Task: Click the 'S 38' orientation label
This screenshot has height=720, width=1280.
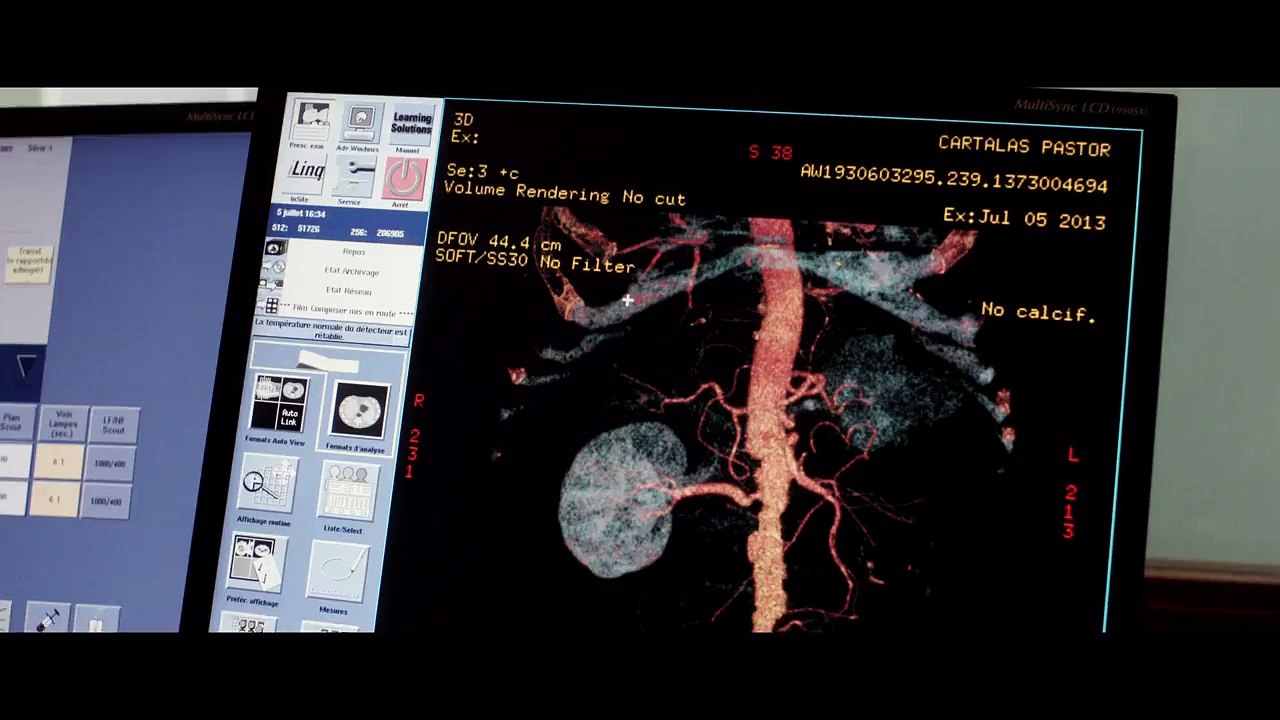Action: click(770, 152)
